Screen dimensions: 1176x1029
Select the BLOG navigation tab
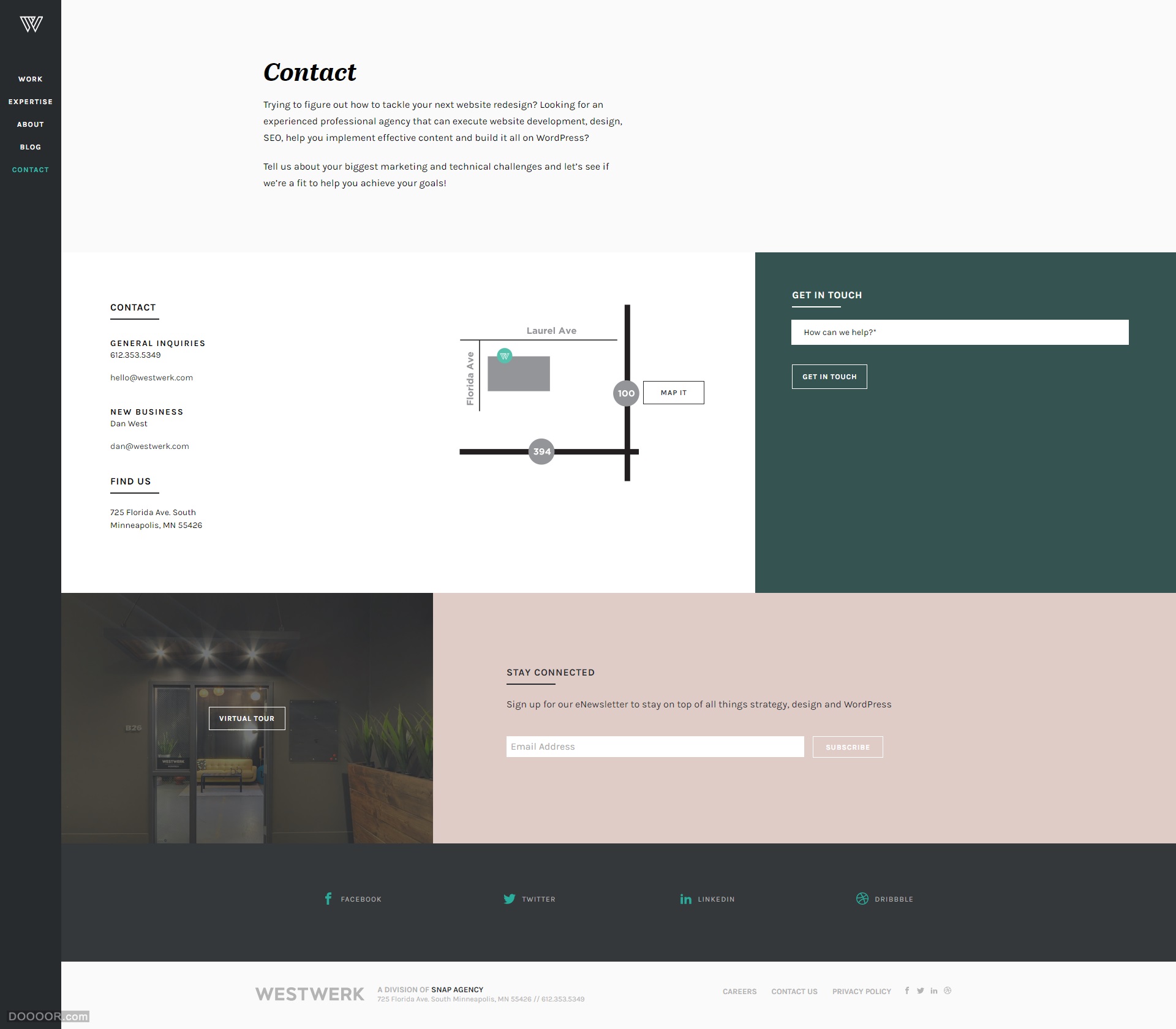[x=30, y=147]
